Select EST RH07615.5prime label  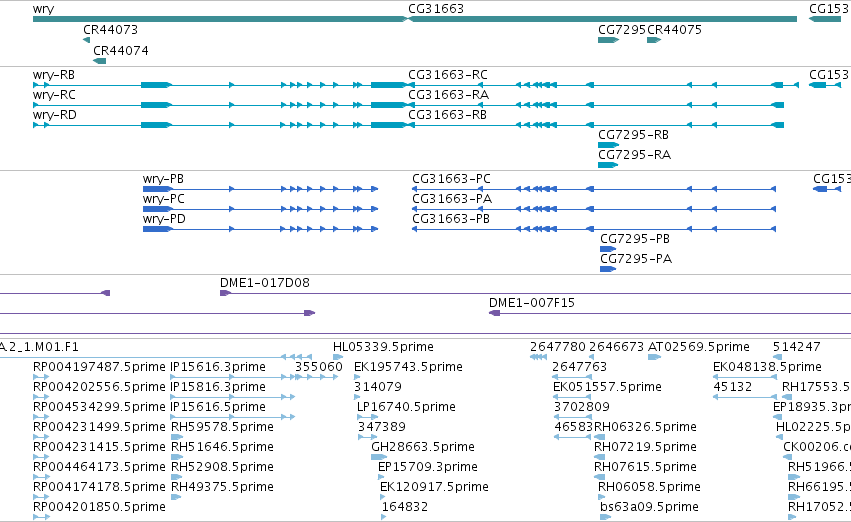click(645, 468)
